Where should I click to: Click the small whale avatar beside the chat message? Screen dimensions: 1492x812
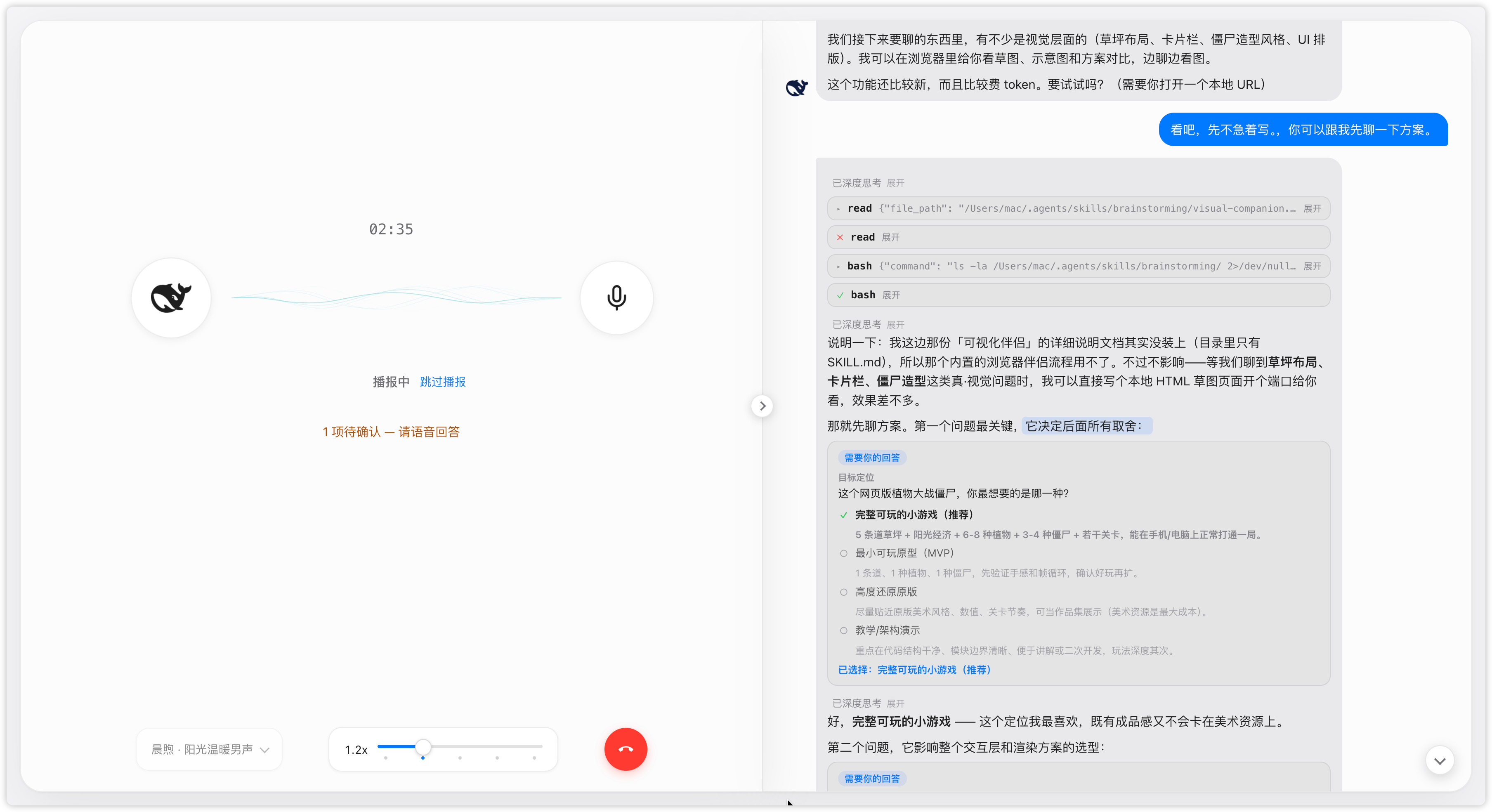click(x=796, y=87)
